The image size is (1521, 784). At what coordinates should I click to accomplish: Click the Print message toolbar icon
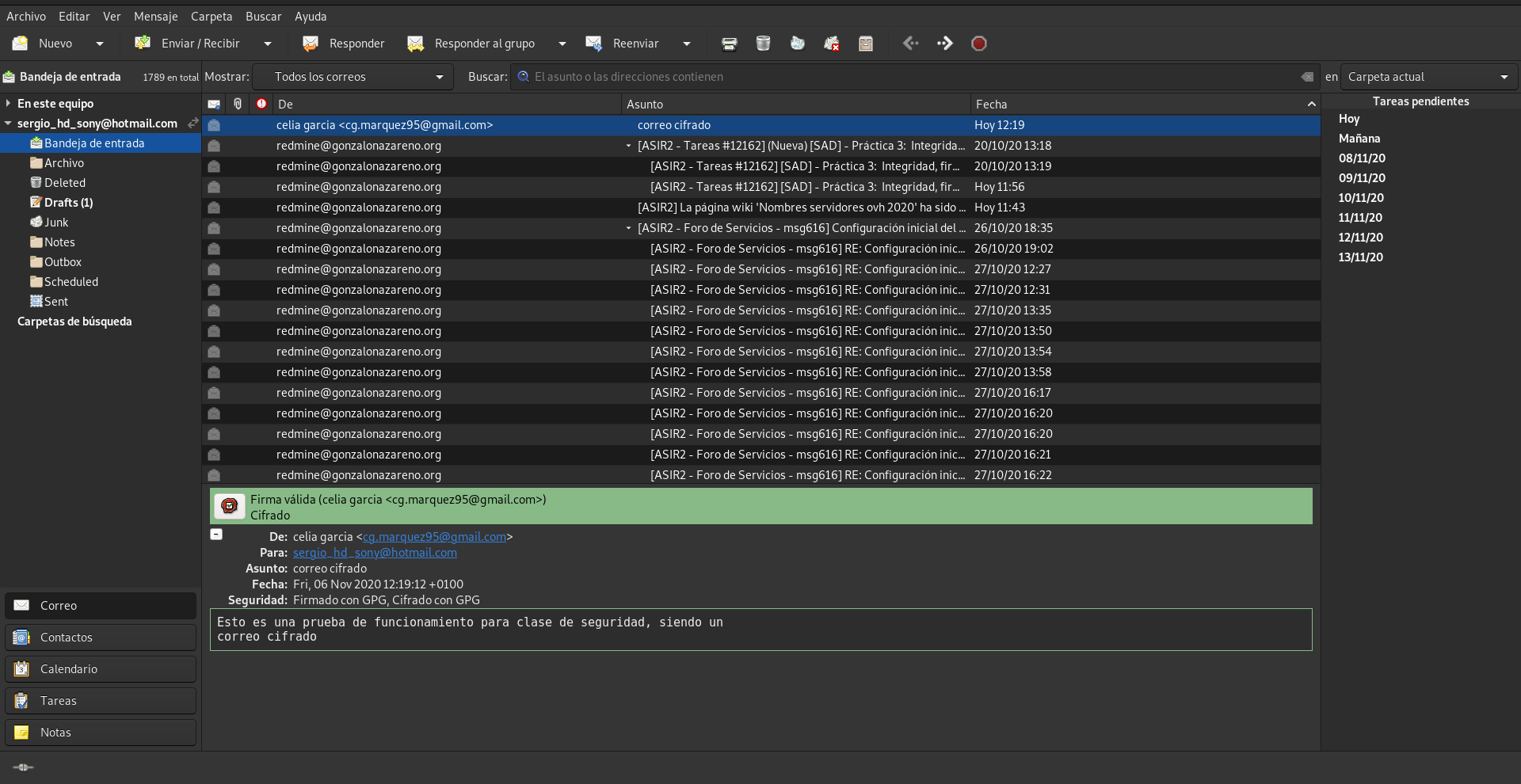(x=729, y=44)
